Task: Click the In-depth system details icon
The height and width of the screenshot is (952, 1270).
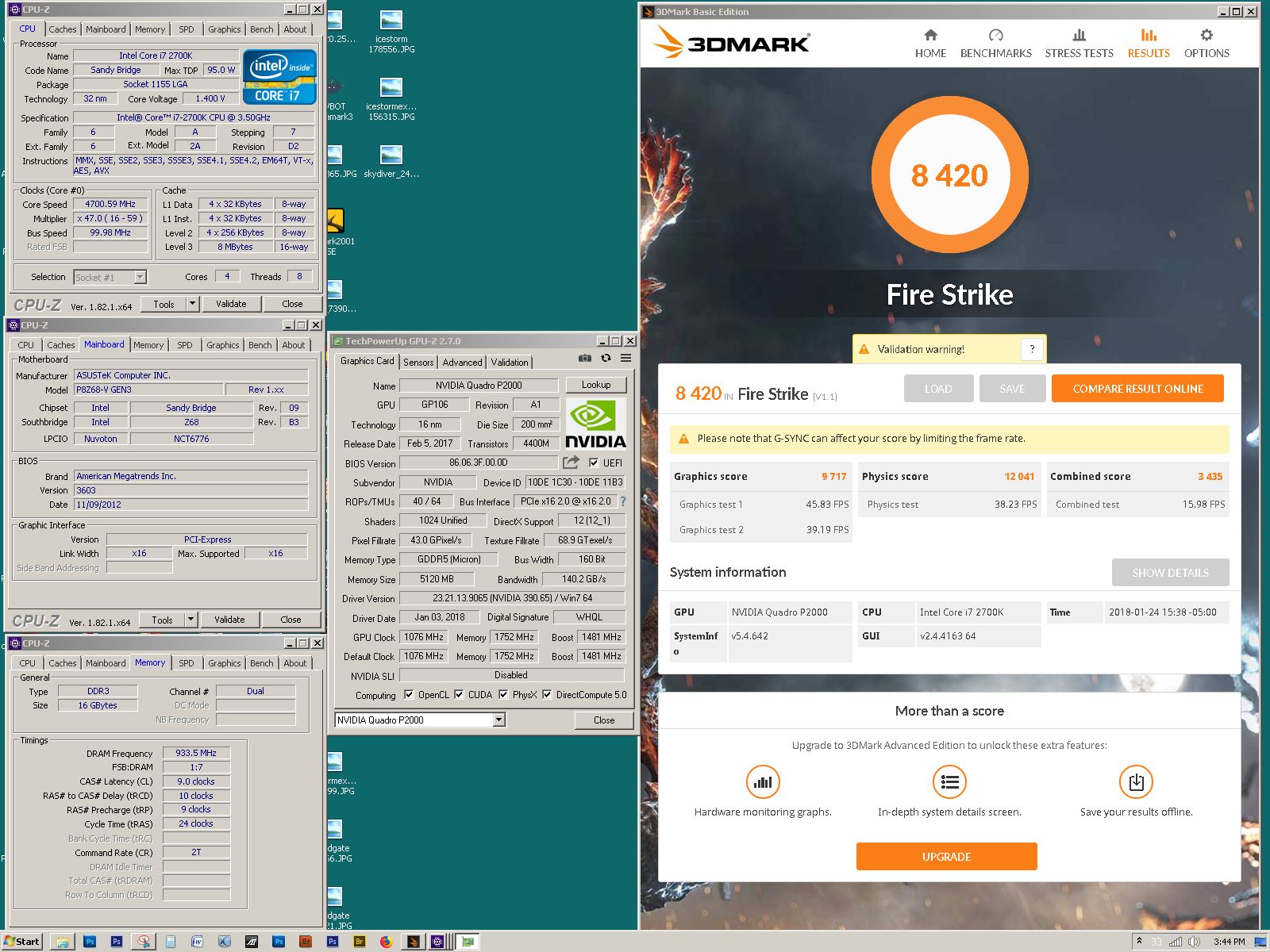Action: pyautogui.click(x=949, y=782)
